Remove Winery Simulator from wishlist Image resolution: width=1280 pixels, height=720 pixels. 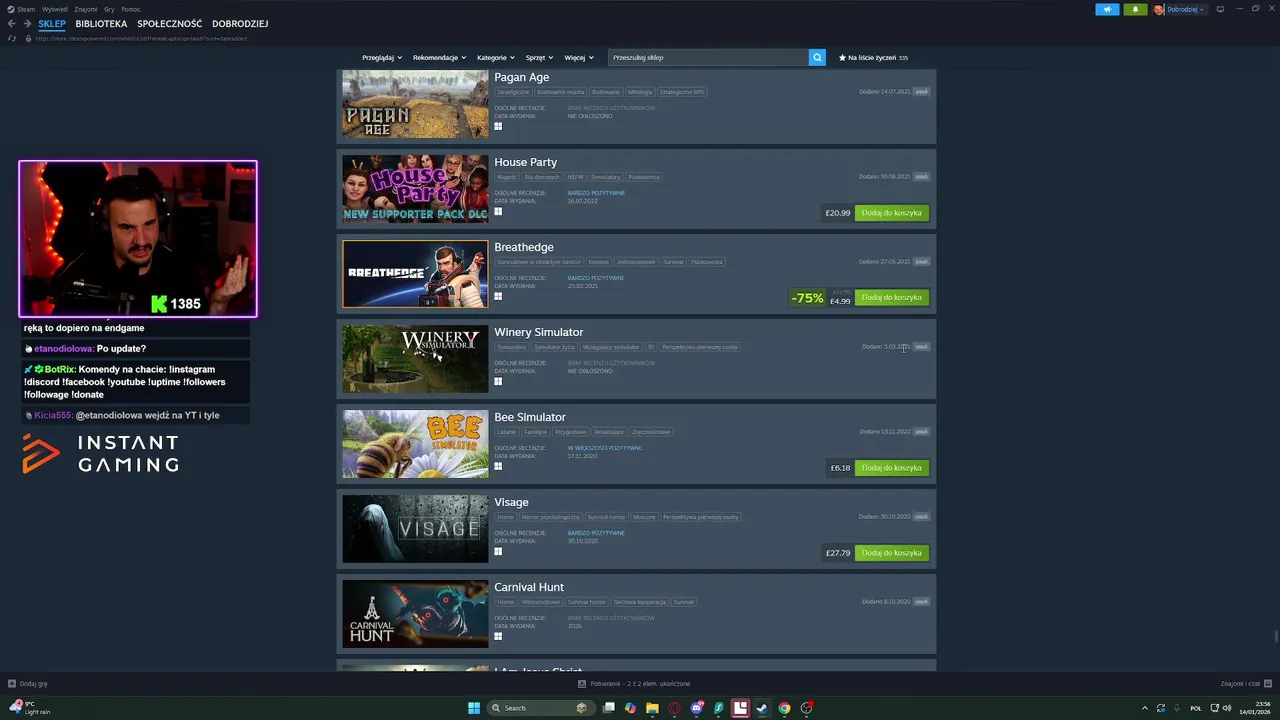click(x=922, y=347)
